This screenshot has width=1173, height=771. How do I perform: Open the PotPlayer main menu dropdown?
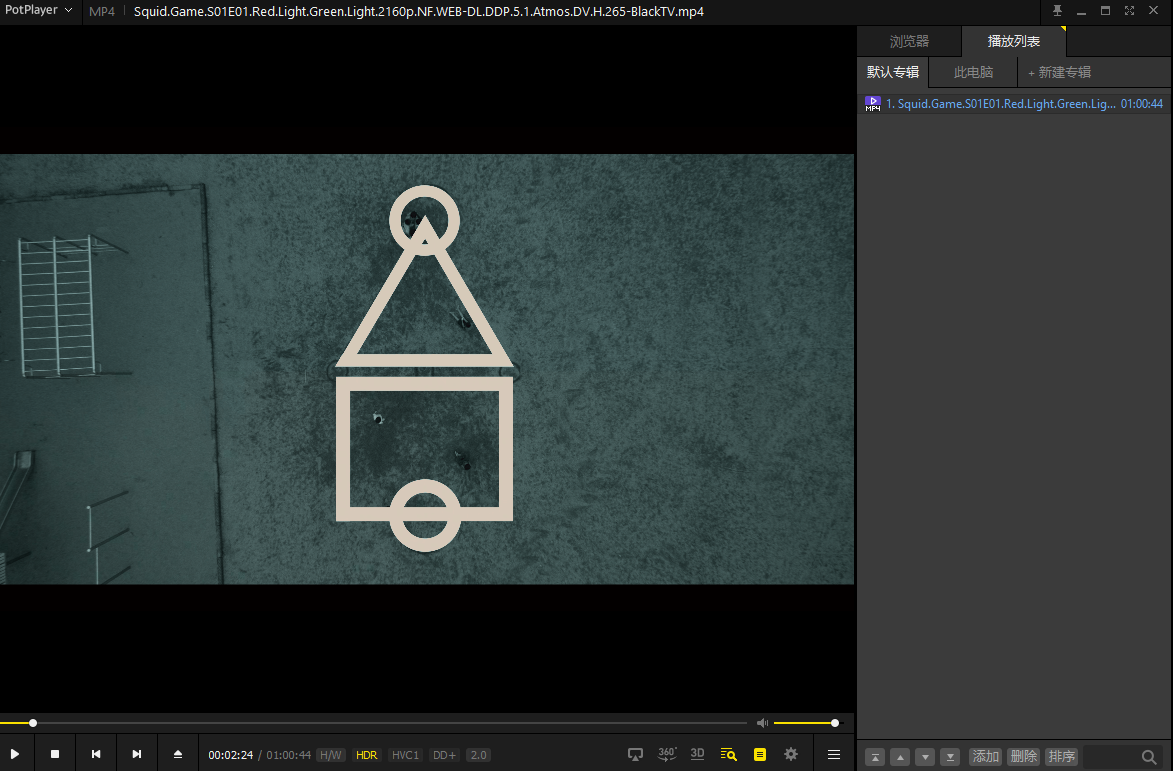(38, 10)
